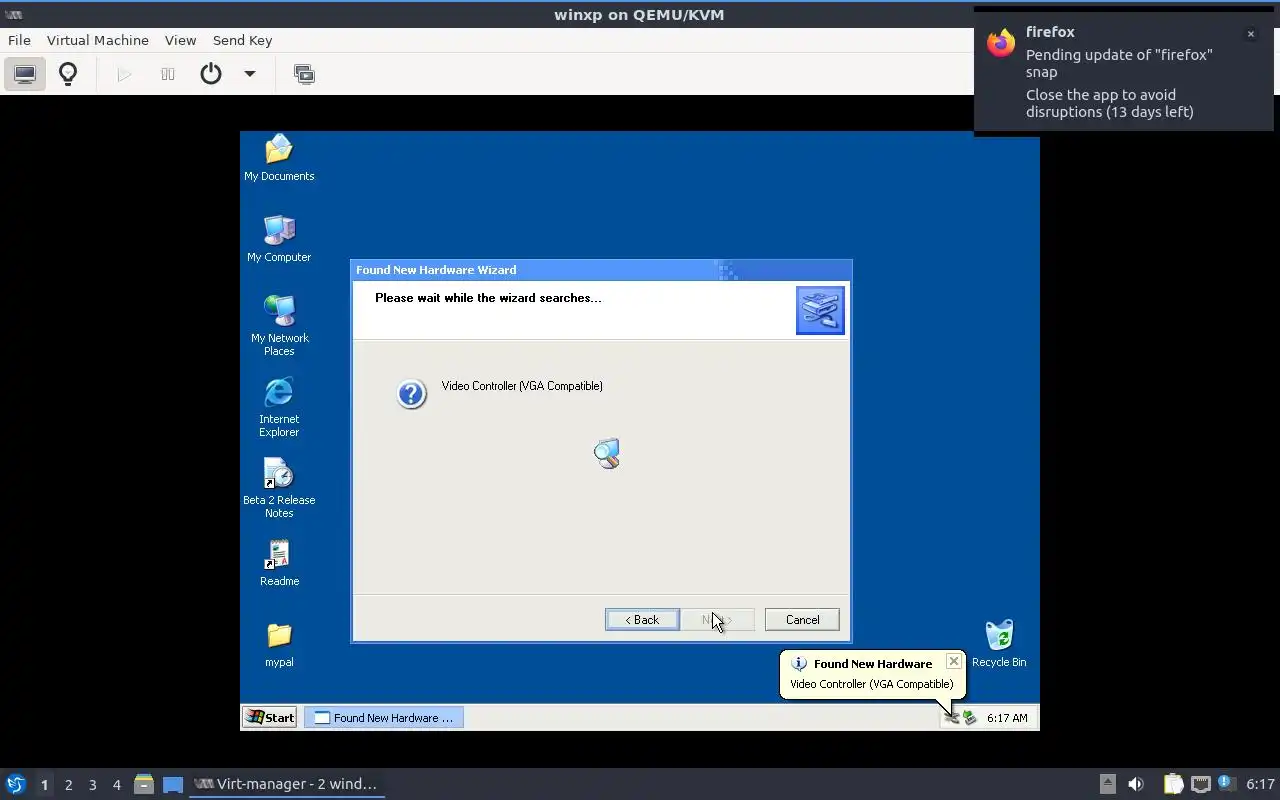
Task: Select the Readme desktop shortcut
Action: pyautogui.click(x=279, y=563)
